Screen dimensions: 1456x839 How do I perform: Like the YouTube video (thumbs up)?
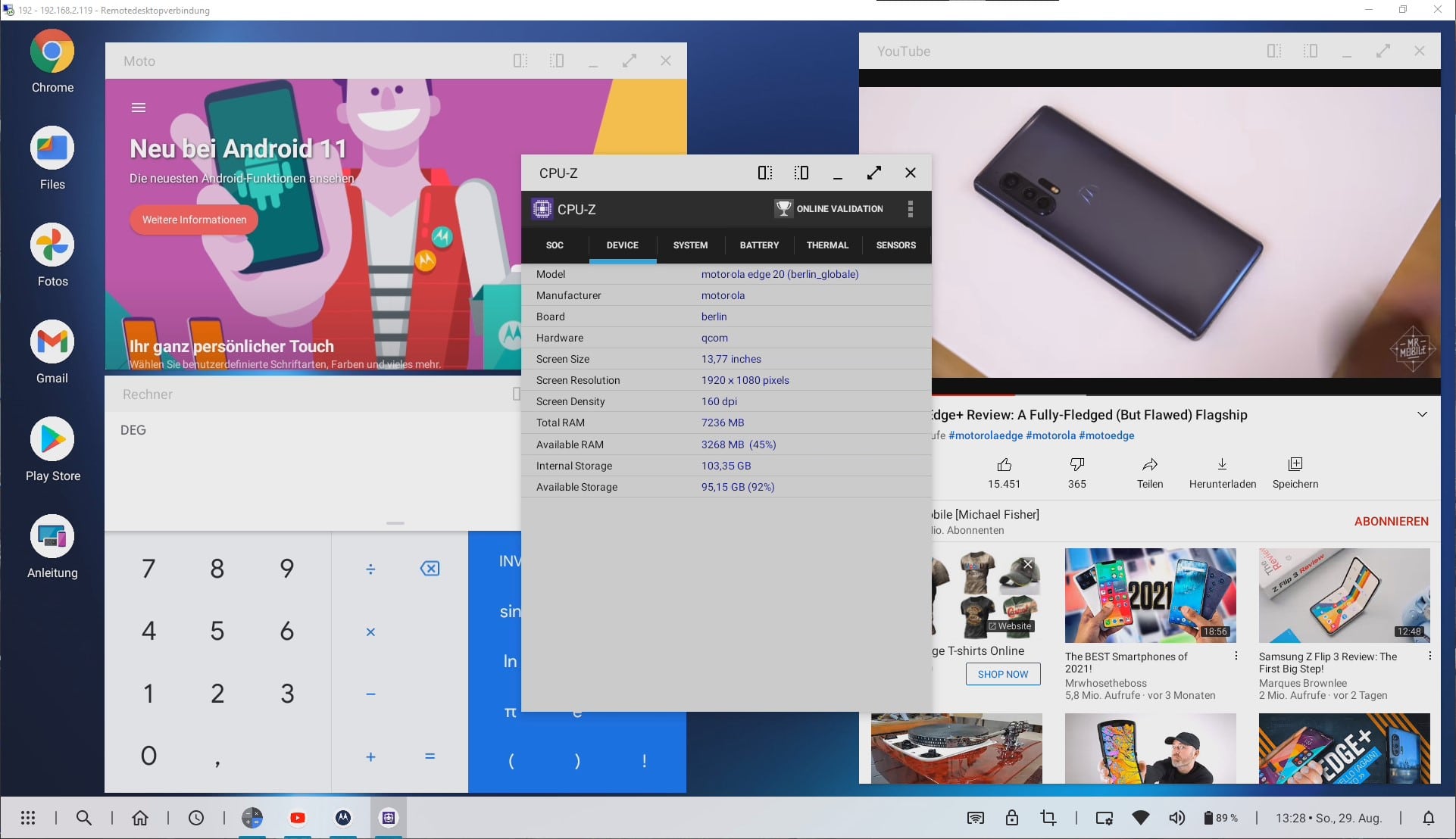pos(1004,464)
